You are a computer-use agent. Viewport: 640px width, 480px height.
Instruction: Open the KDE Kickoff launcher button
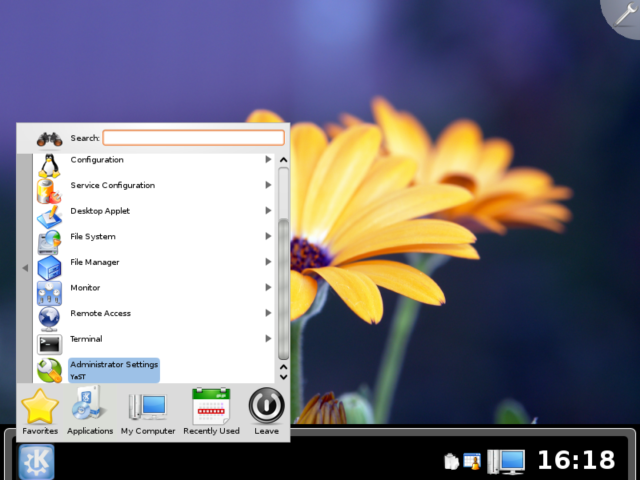coord(36,462)
